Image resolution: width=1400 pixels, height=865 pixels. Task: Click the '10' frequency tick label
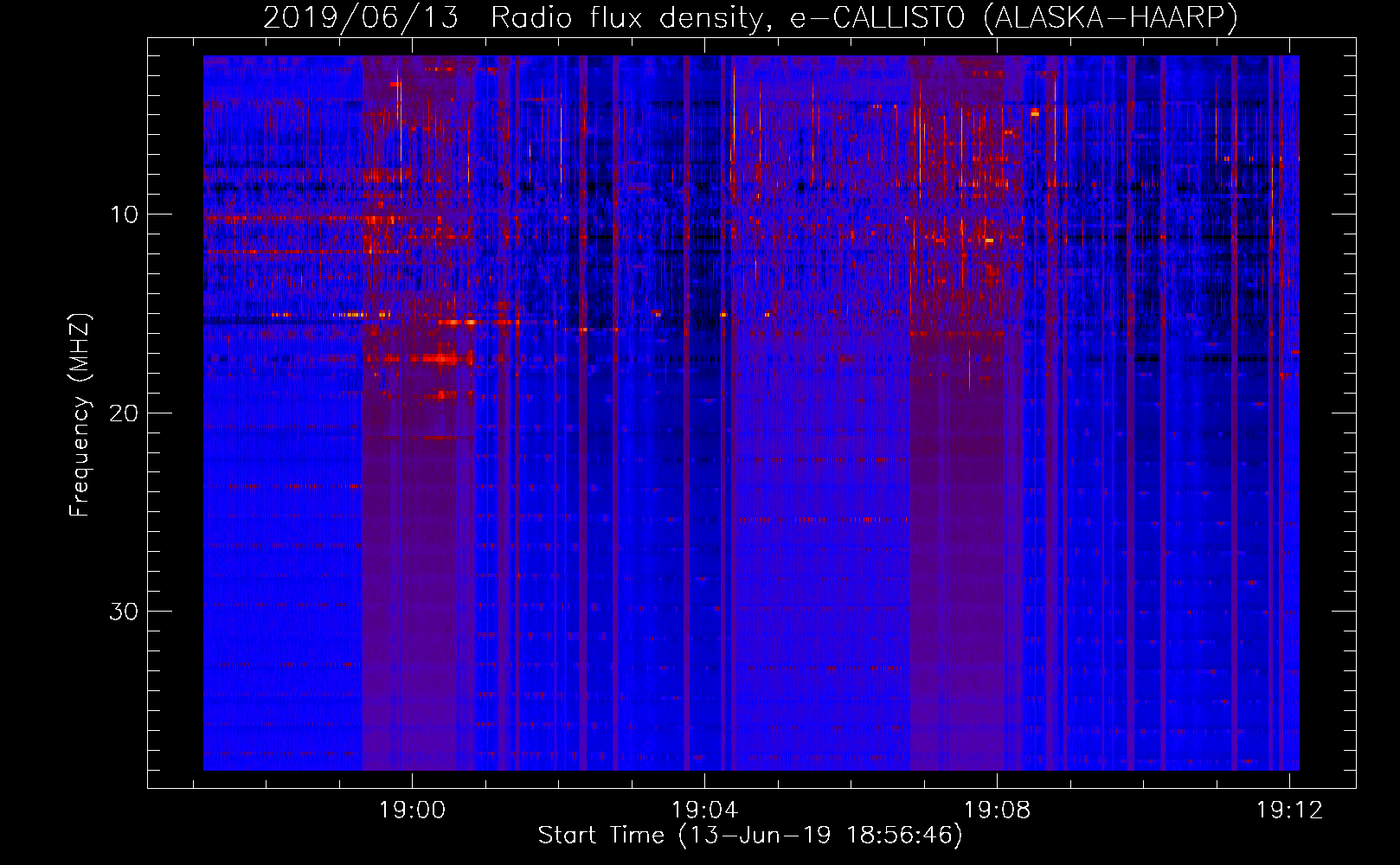pyautogui.click(x=125, y=215)
